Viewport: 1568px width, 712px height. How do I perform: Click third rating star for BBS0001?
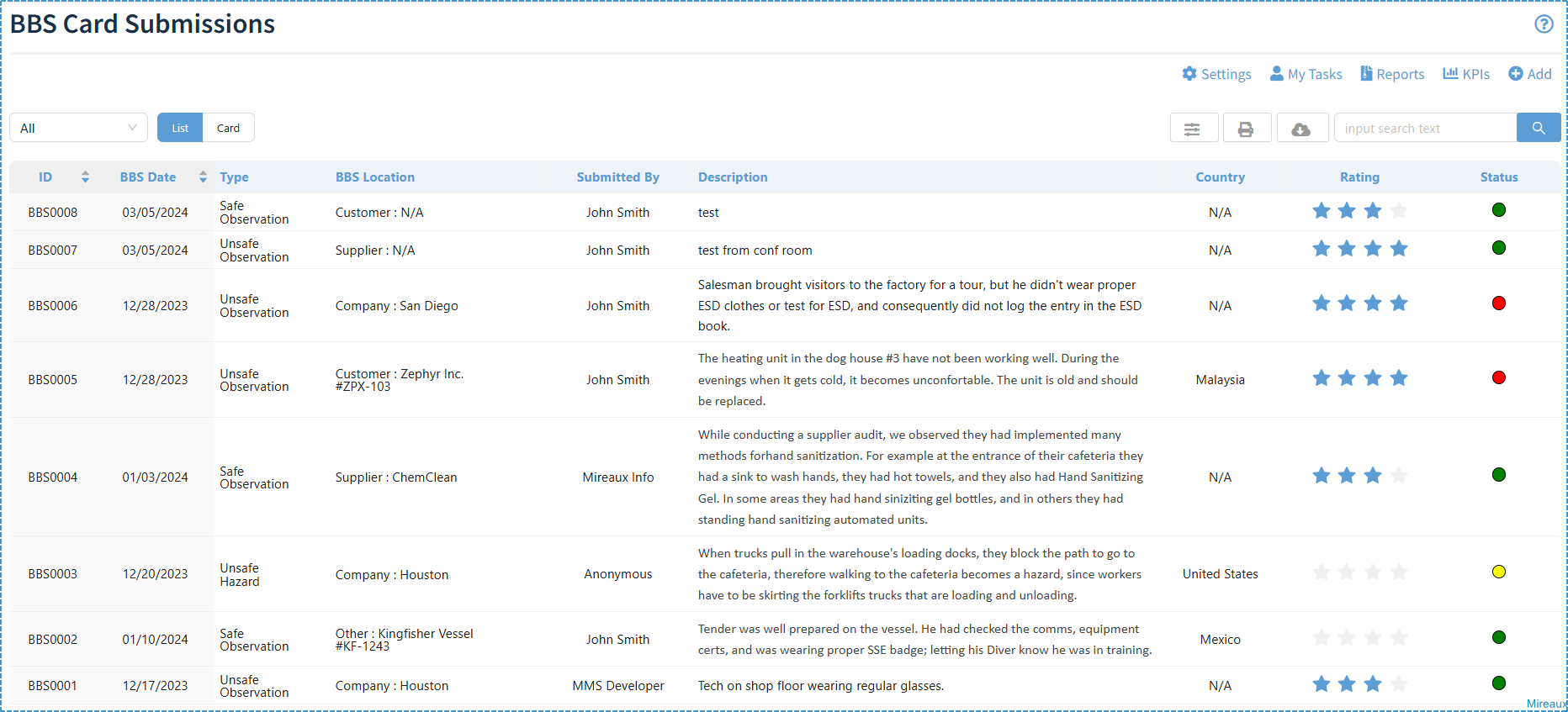coord(1373,683)
